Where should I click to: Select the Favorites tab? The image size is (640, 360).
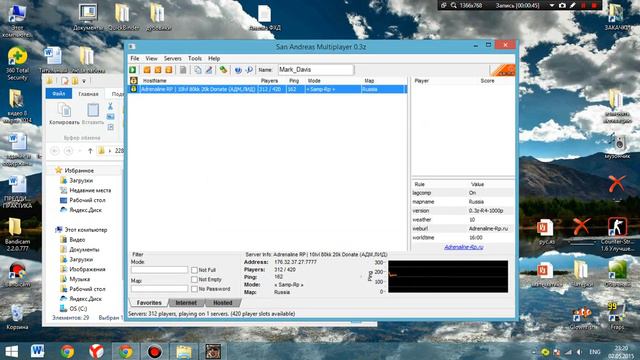(x=149, y=303)
